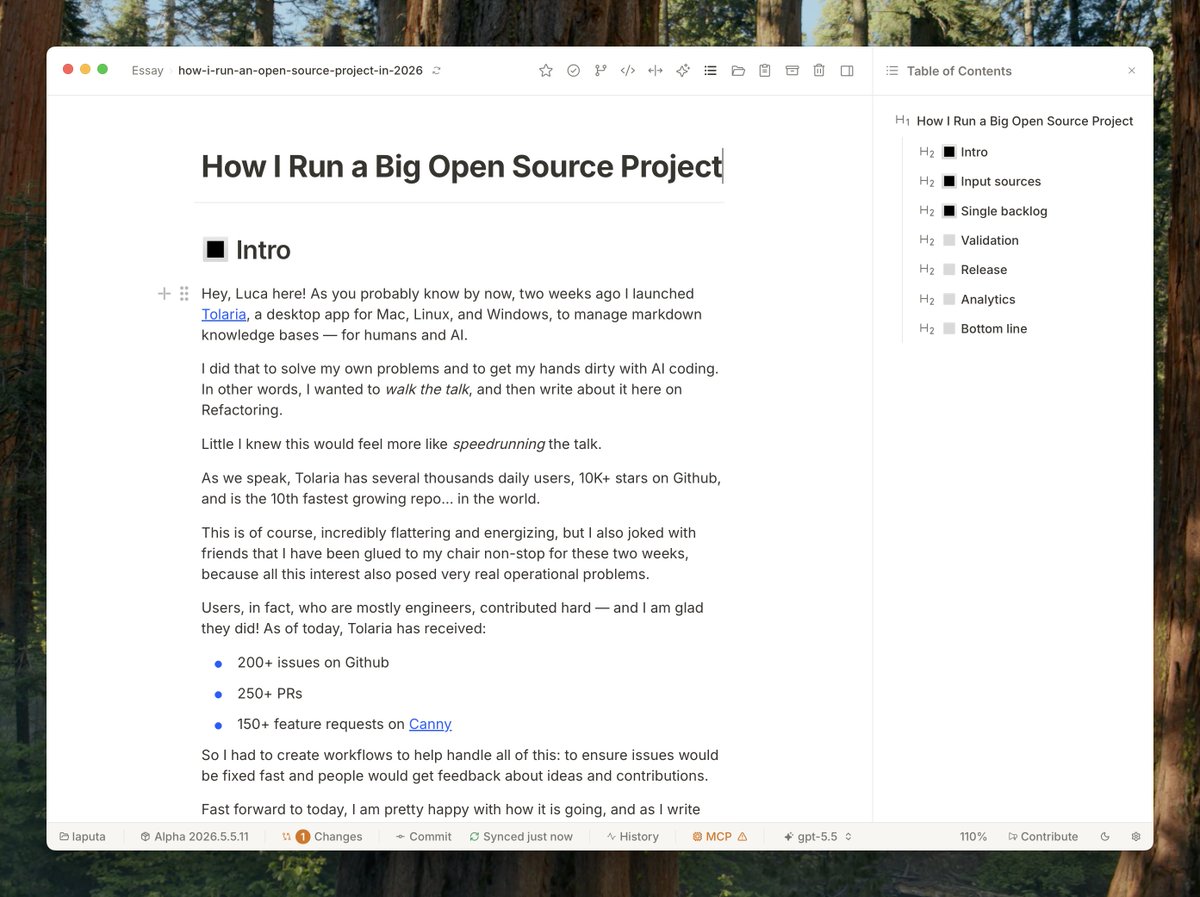Viewport: 1200px width, 897px height.
Task: Switch to raw code view icon
Action: [628, 71]
